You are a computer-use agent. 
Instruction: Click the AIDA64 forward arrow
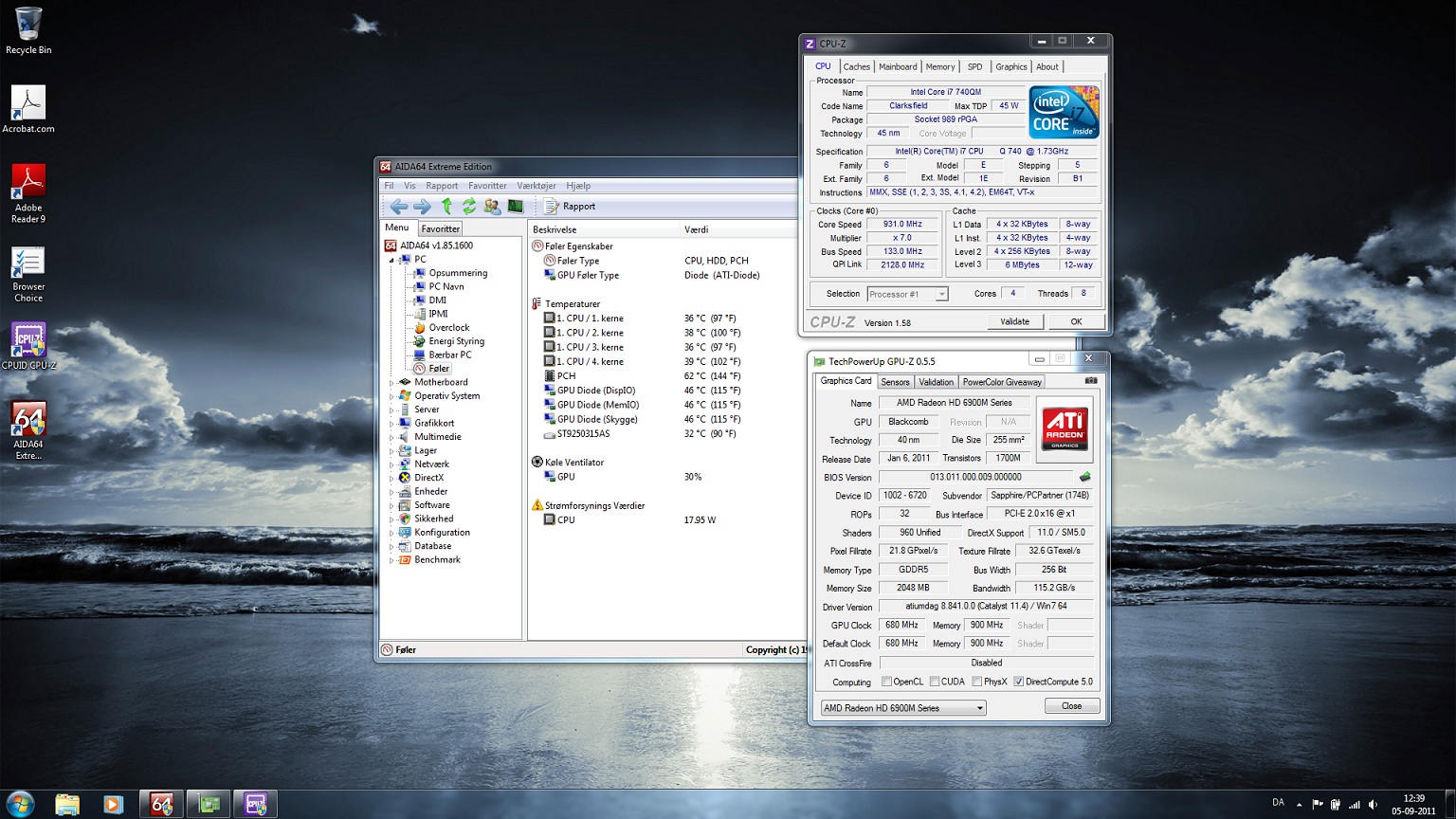(423, 207)
